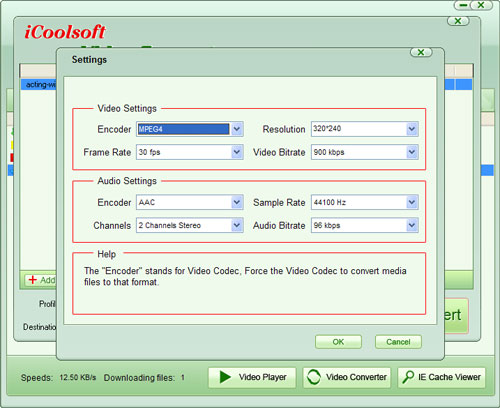Open the Channels 2 Channels Stereo dropdown arrow

click(237, 225)
